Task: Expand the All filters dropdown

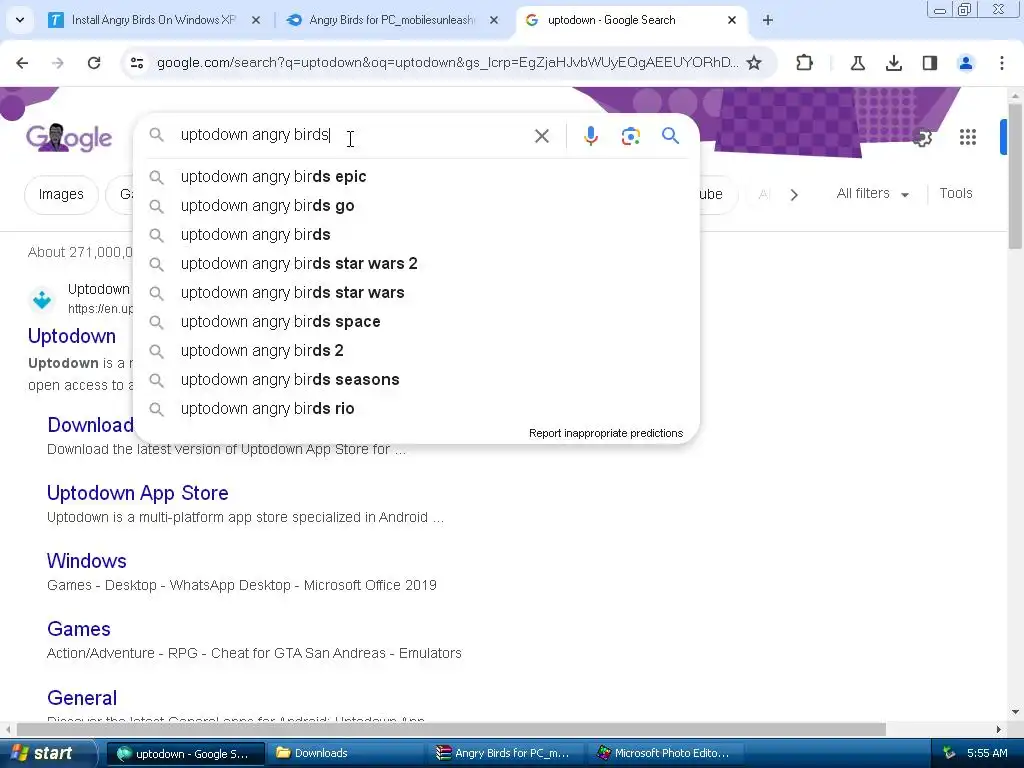Action: 872,194
